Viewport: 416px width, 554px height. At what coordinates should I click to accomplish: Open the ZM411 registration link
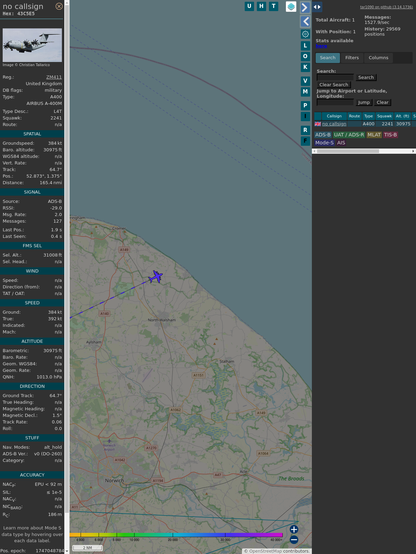point(54,77)
